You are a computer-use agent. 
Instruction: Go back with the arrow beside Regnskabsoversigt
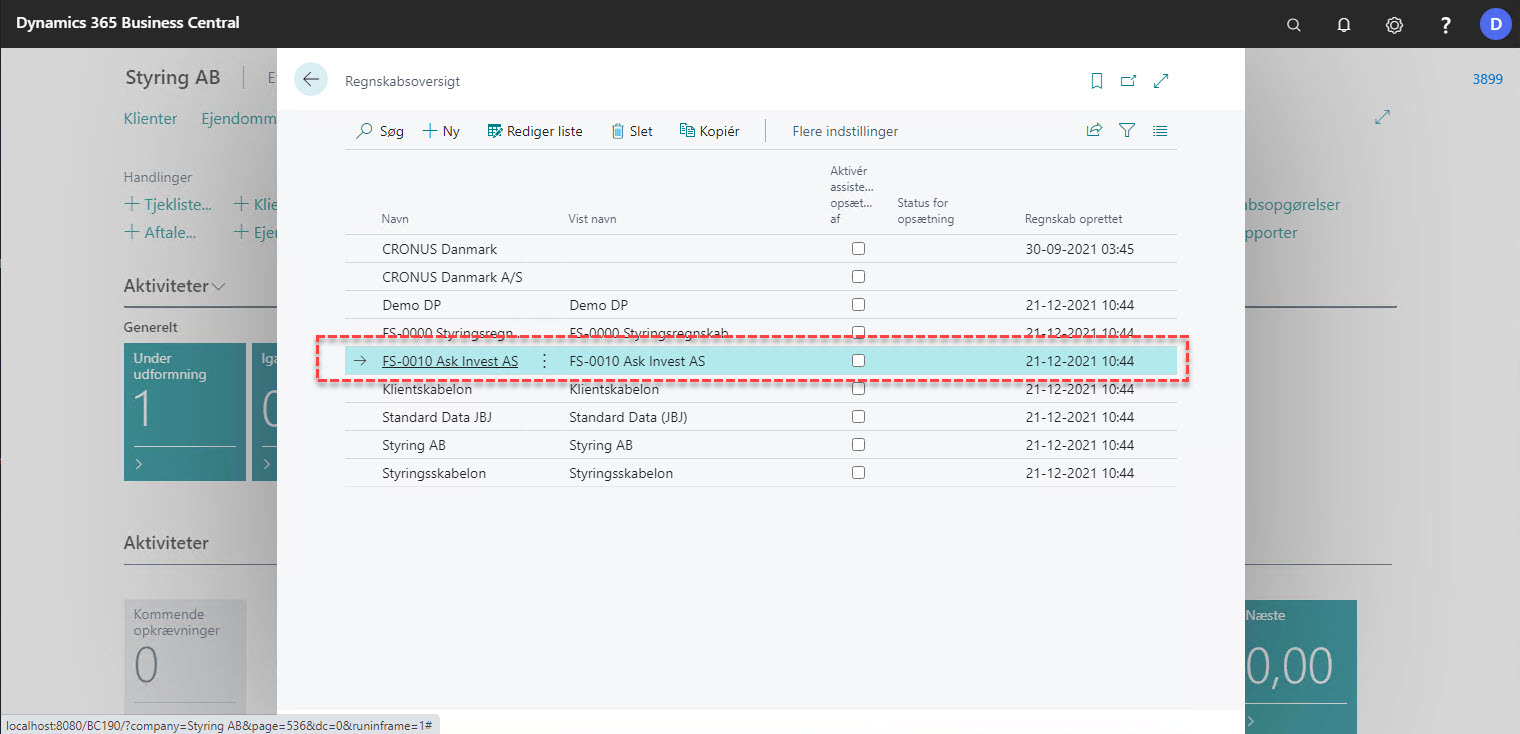point(311,80)
